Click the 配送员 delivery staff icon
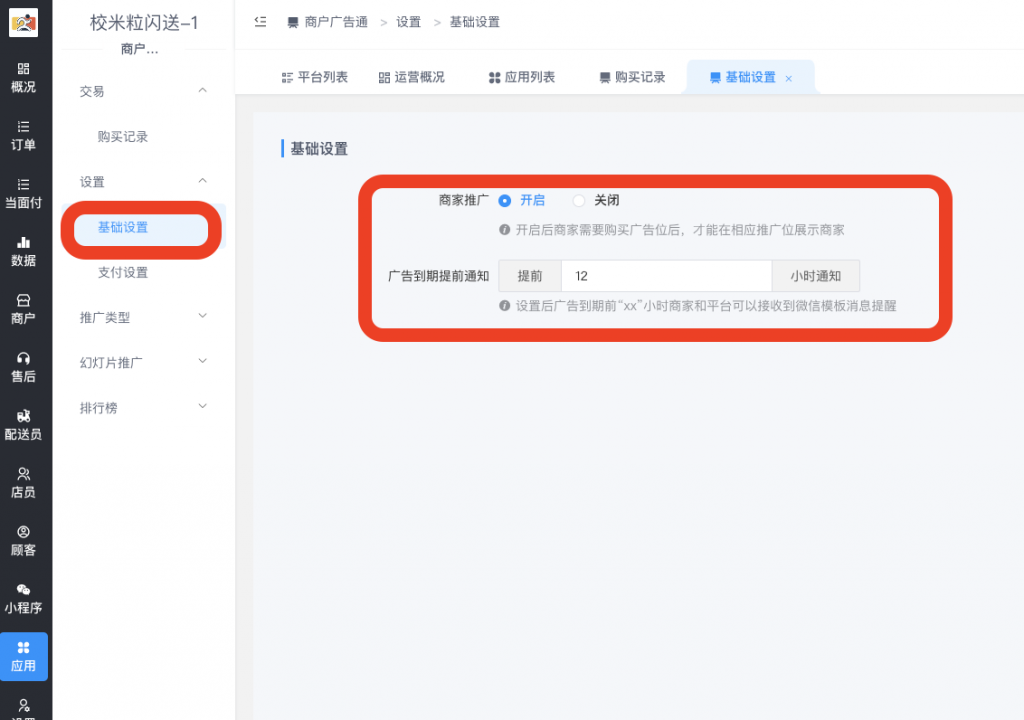The width and height of the screenshot is (1024, 720). [x=25, y=424]
